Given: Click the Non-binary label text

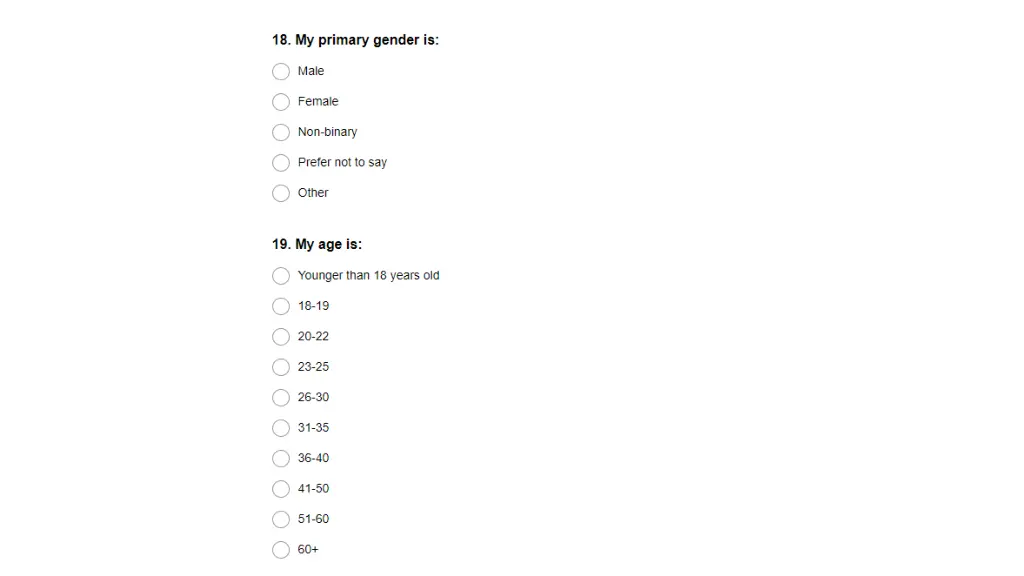Looking at the screenshot, I should pos(327,132).
